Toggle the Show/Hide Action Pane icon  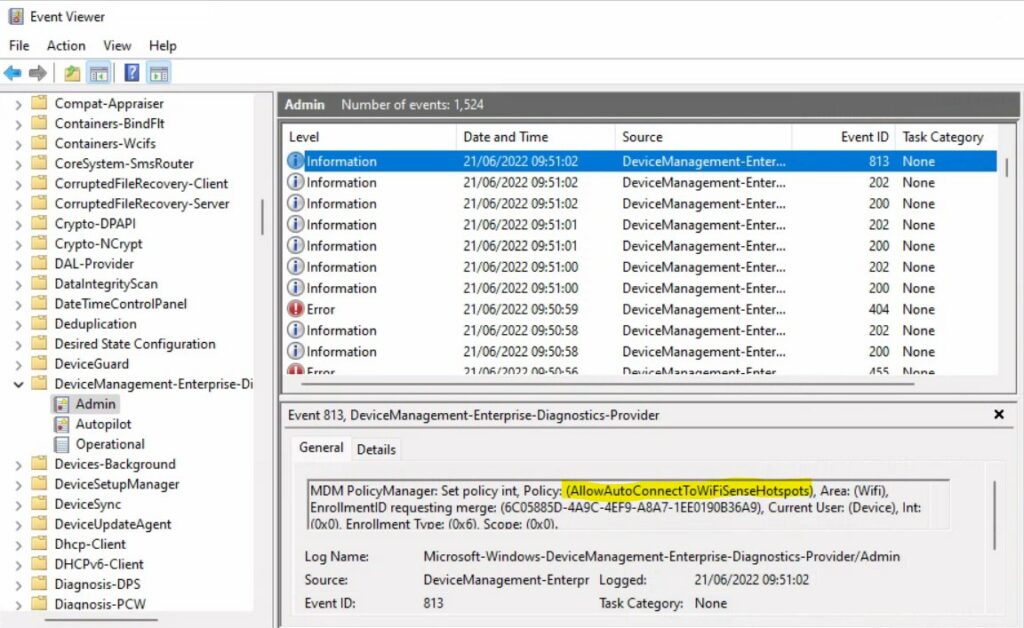coord(159,73)
